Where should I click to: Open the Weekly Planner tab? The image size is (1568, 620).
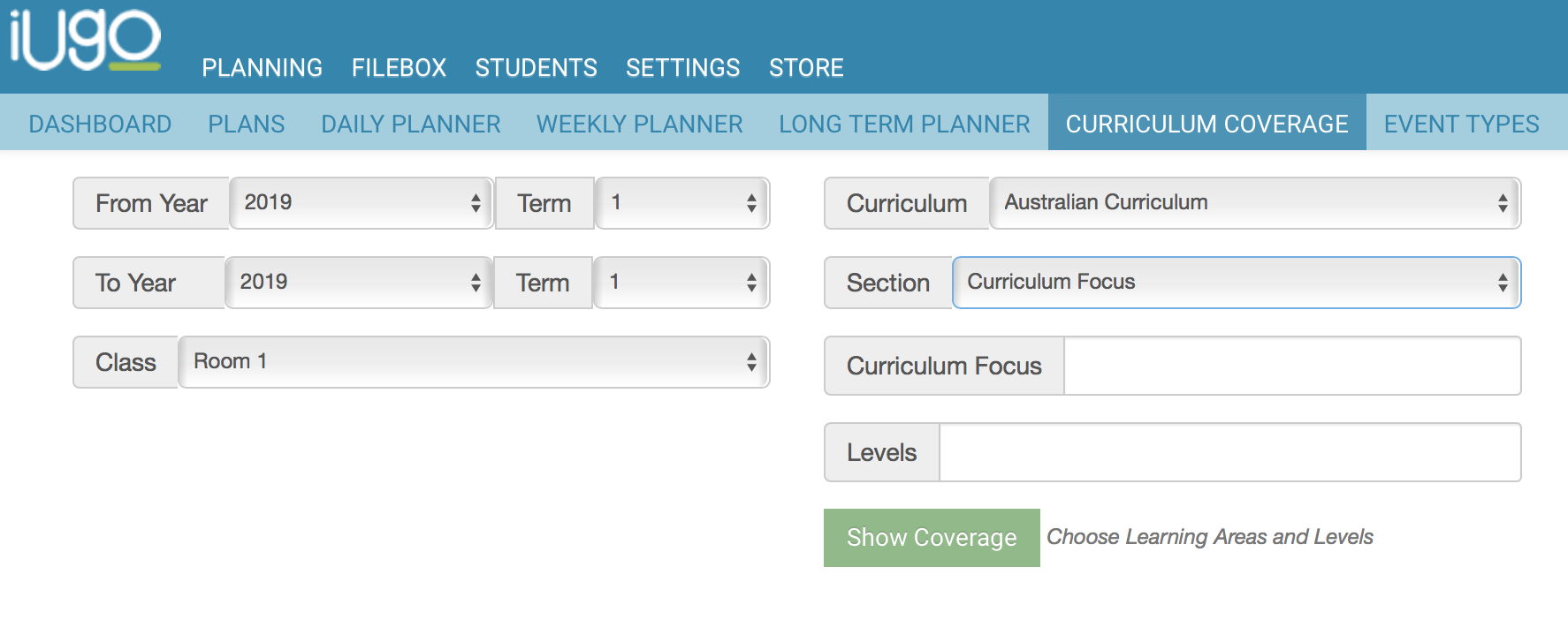(x=639, y=124)
